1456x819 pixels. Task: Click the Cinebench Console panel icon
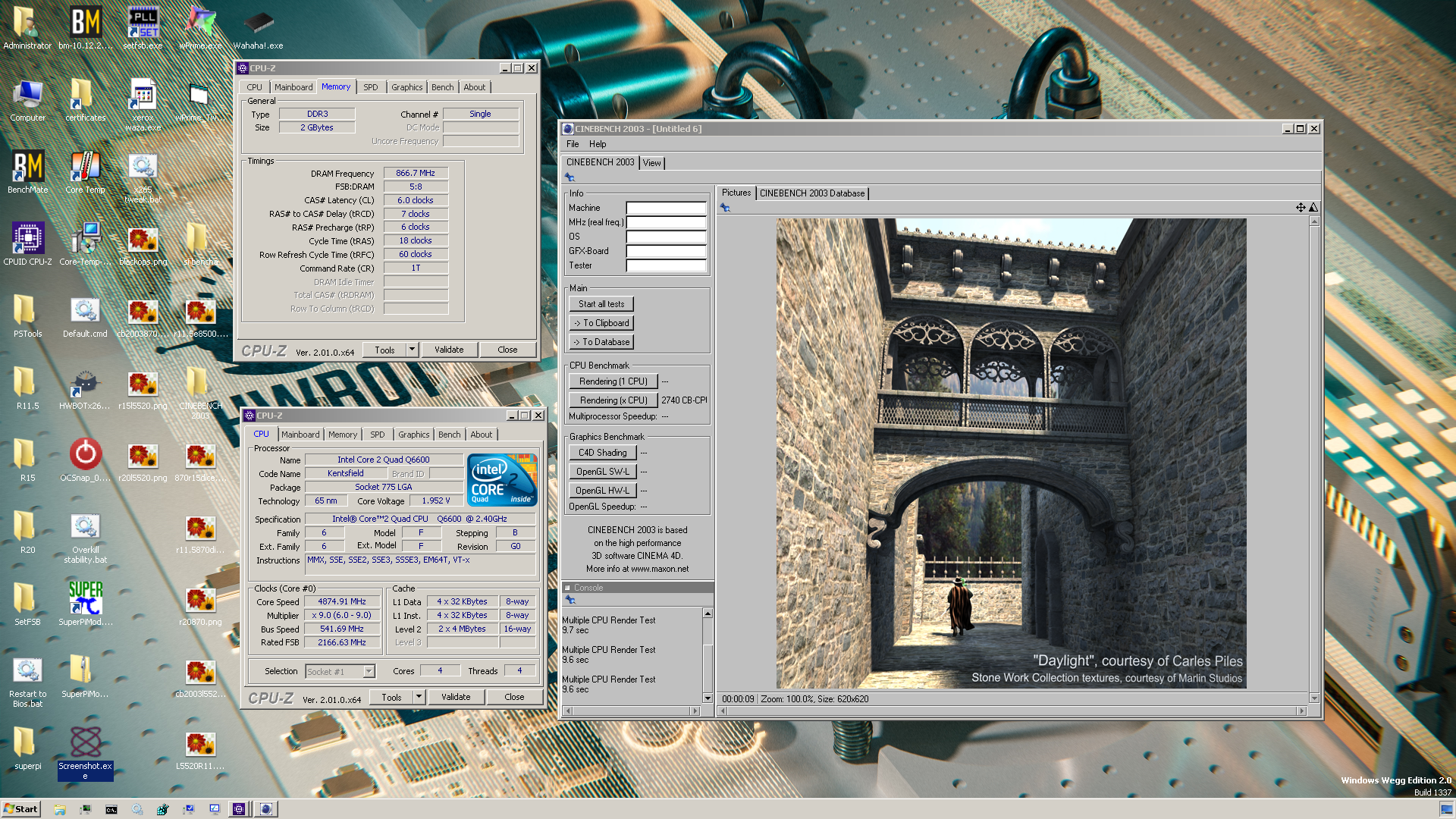571,599
